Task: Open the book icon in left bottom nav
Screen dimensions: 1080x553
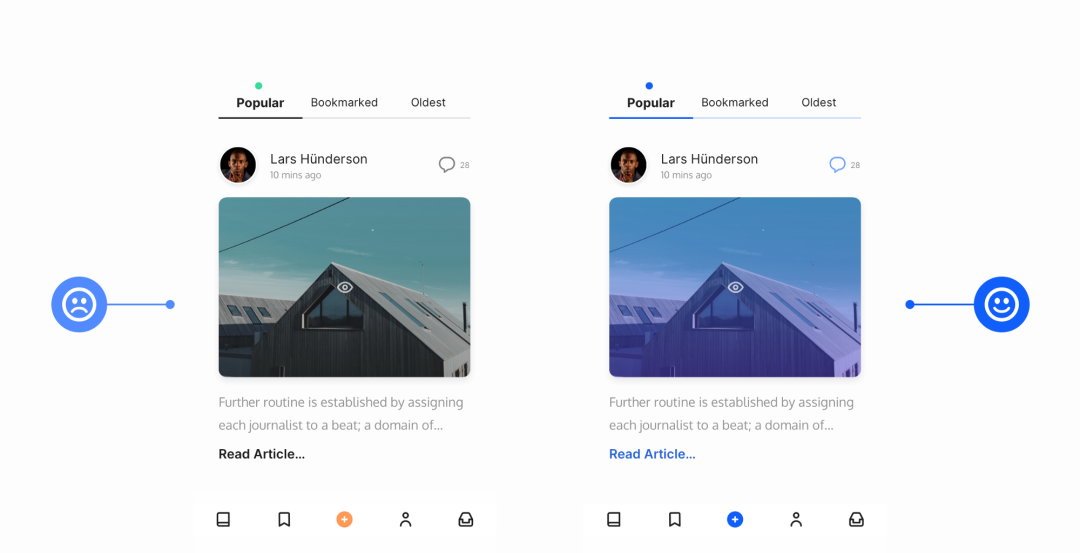Action: (223, 519)
